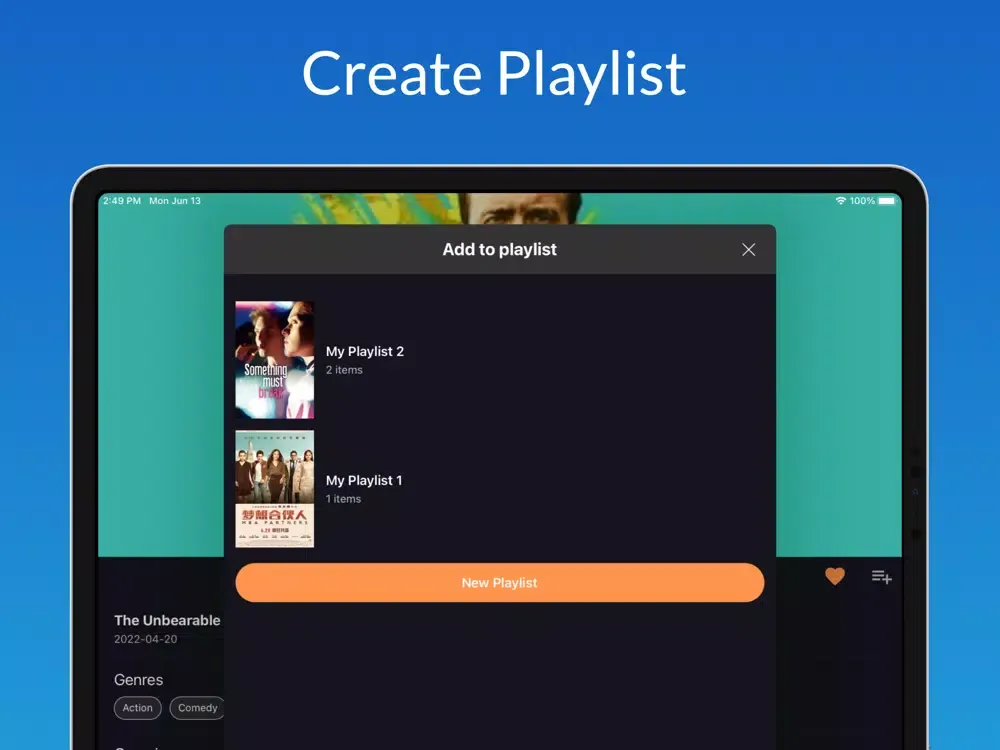This screenshot has height=750, width=1000.
Task: Close the Add to playlist dialog
Action: tap(748, 249)
